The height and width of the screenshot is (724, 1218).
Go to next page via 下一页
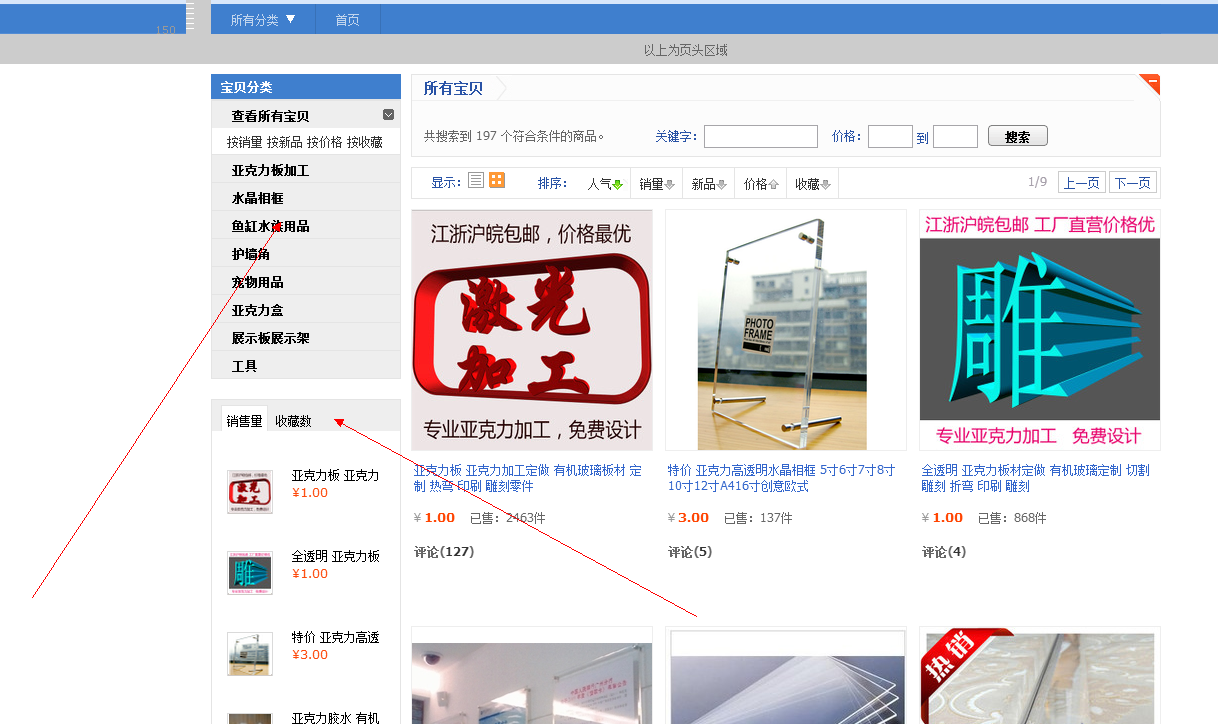click(1132, 182)
